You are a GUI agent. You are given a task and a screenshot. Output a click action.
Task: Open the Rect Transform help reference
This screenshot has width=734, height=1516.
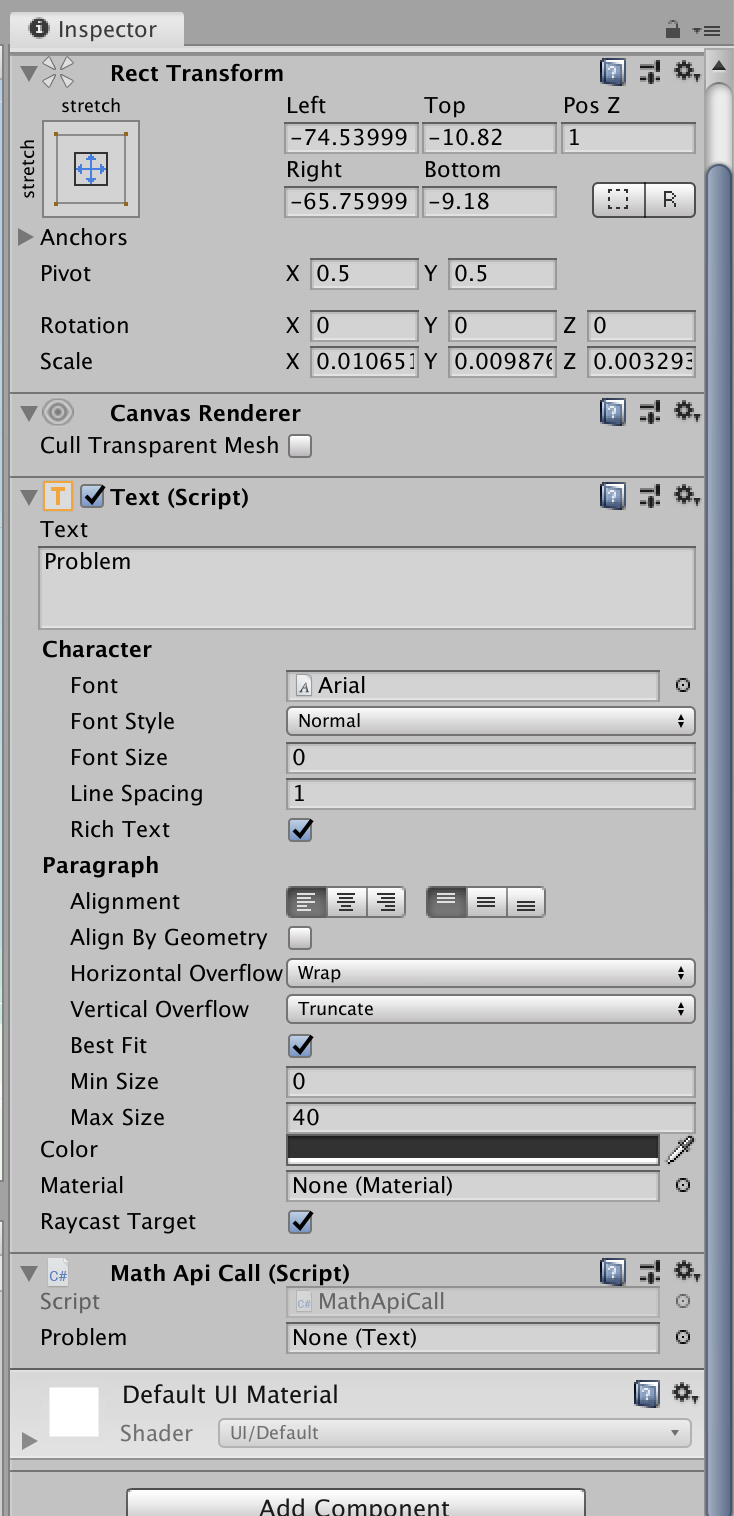click(612, 72)
